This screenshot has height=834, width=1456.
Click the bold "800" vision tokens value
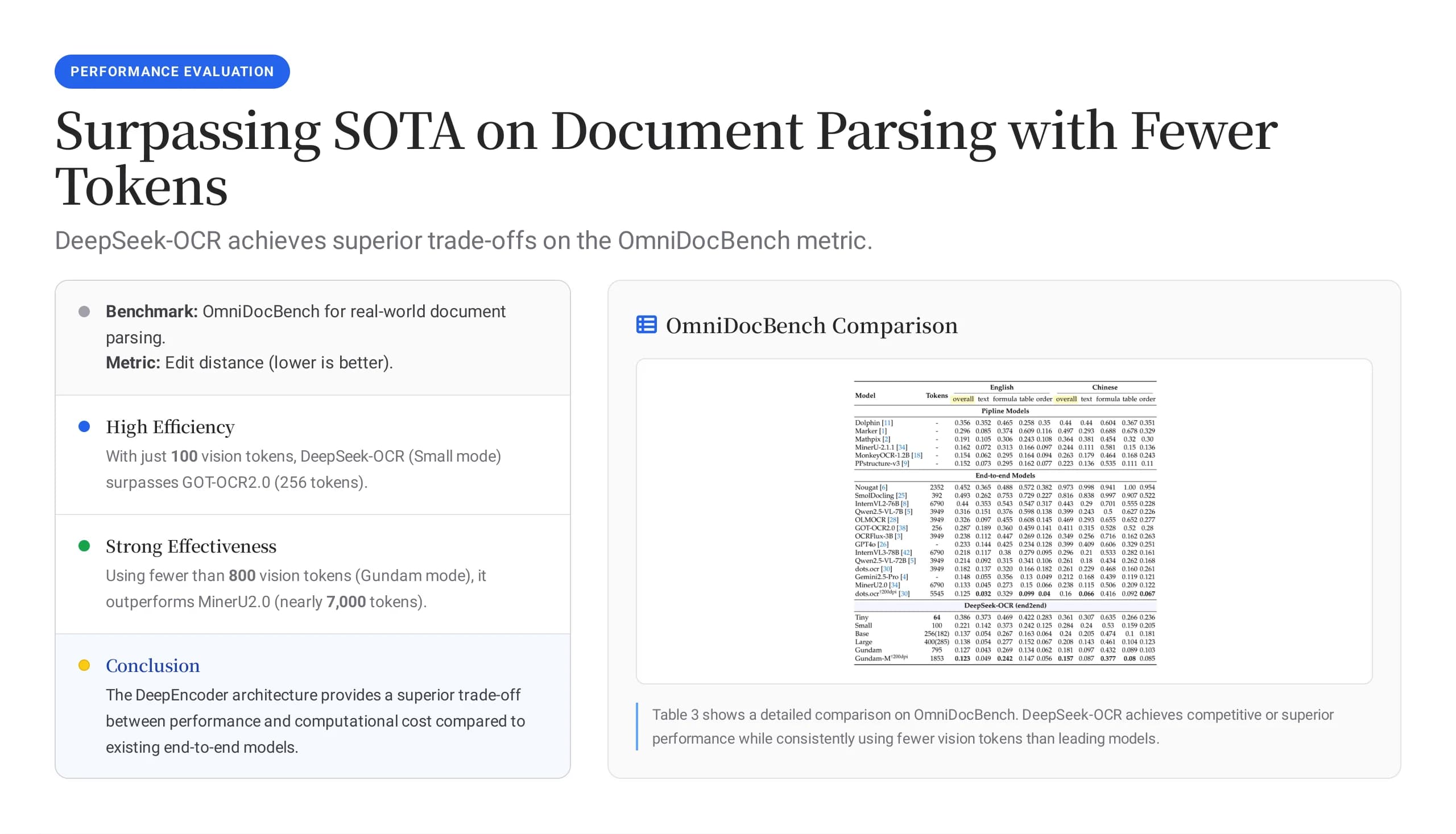(242, 576)
